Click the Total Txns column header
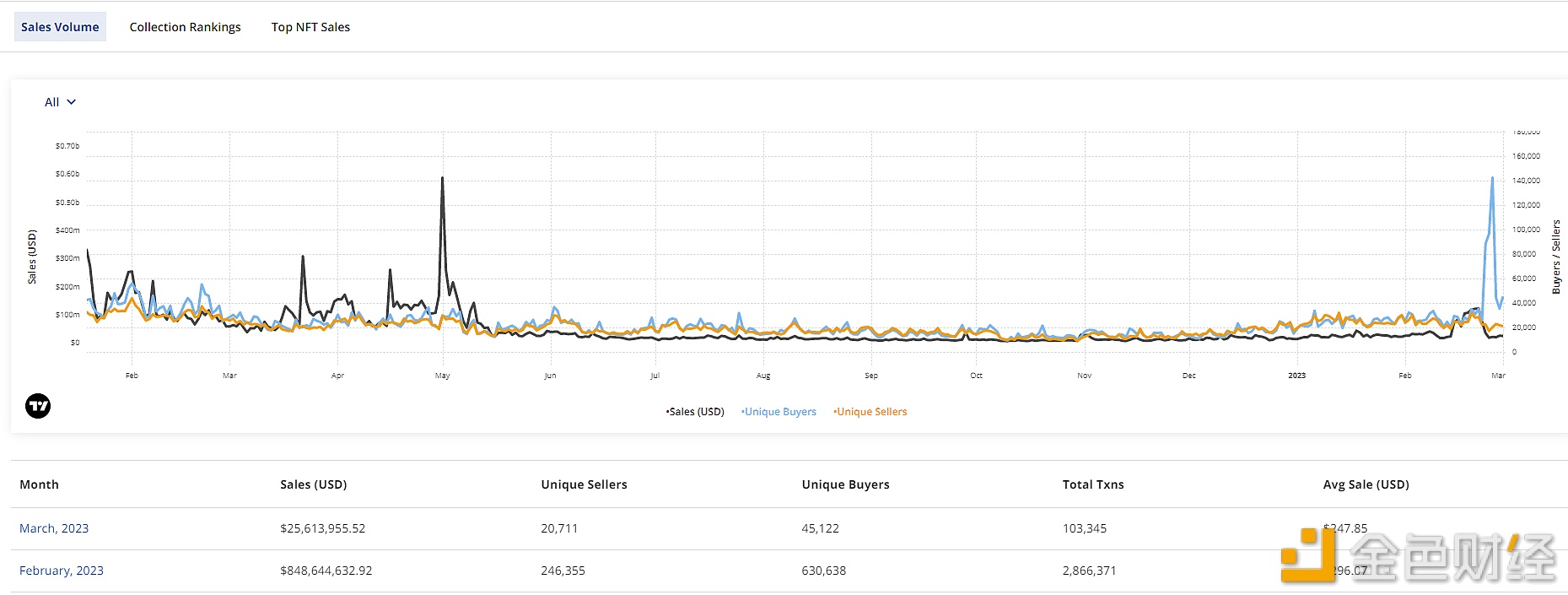The image size is (1568, 595). click(1093, 484)
